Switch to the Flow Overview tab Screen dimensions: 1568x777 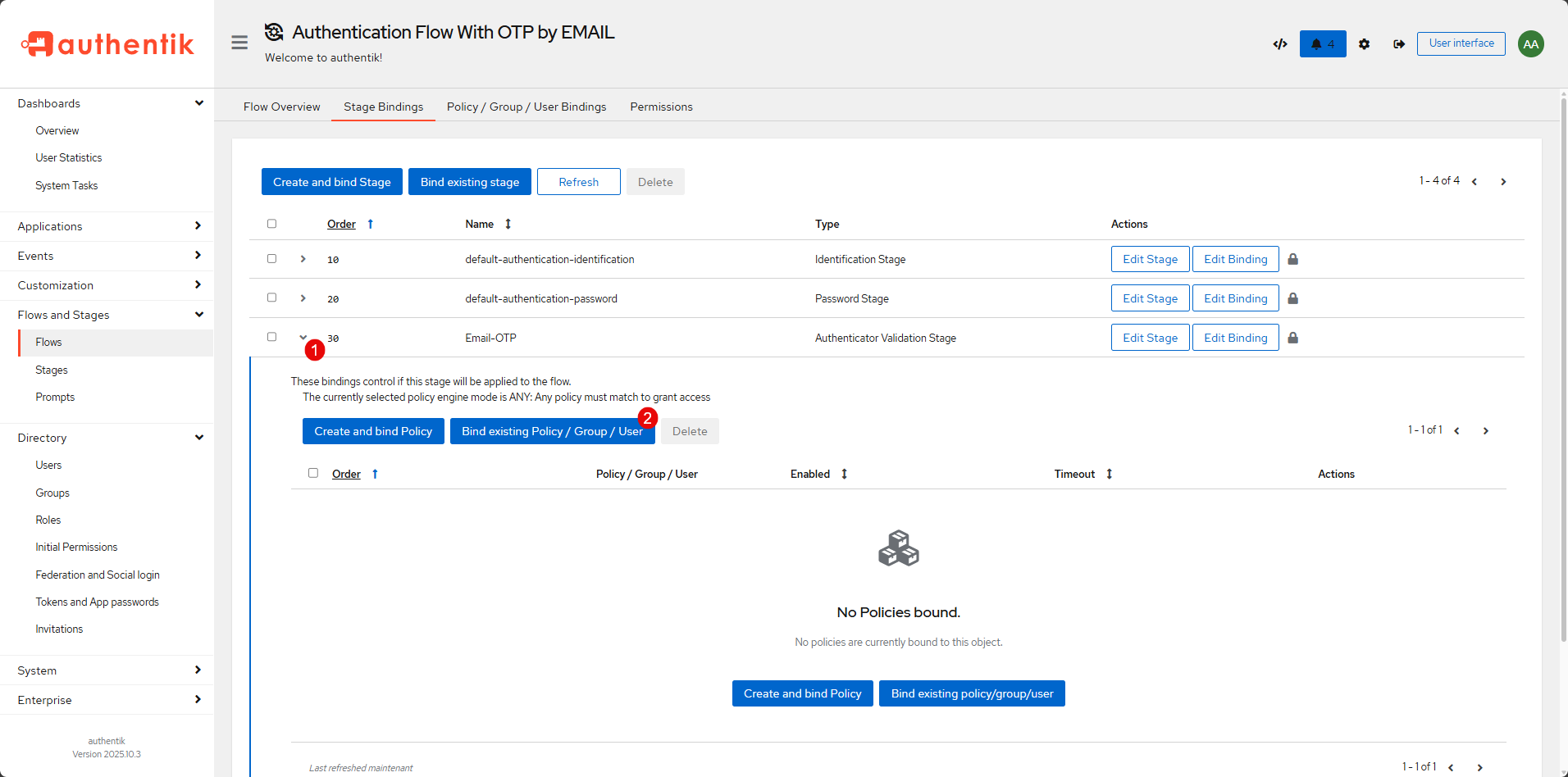coord(281,107)
